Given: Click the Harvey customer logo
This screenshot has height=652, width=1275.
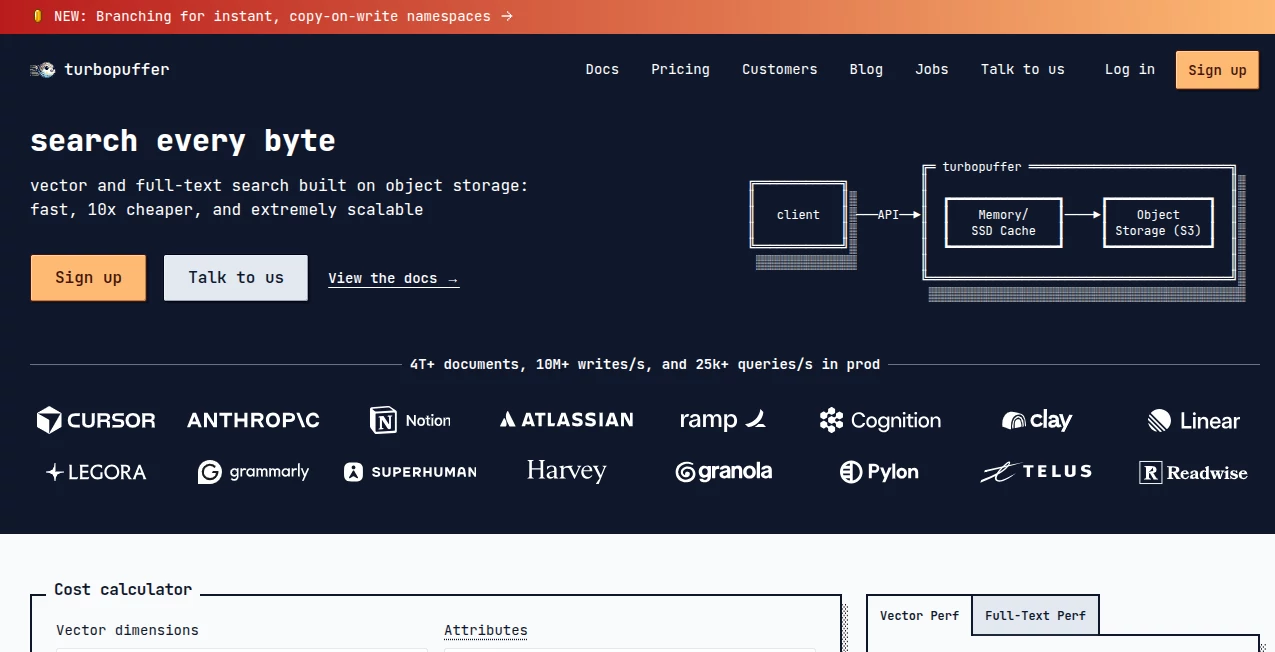Looking at the screenshot, I should [x=566, y=471].
